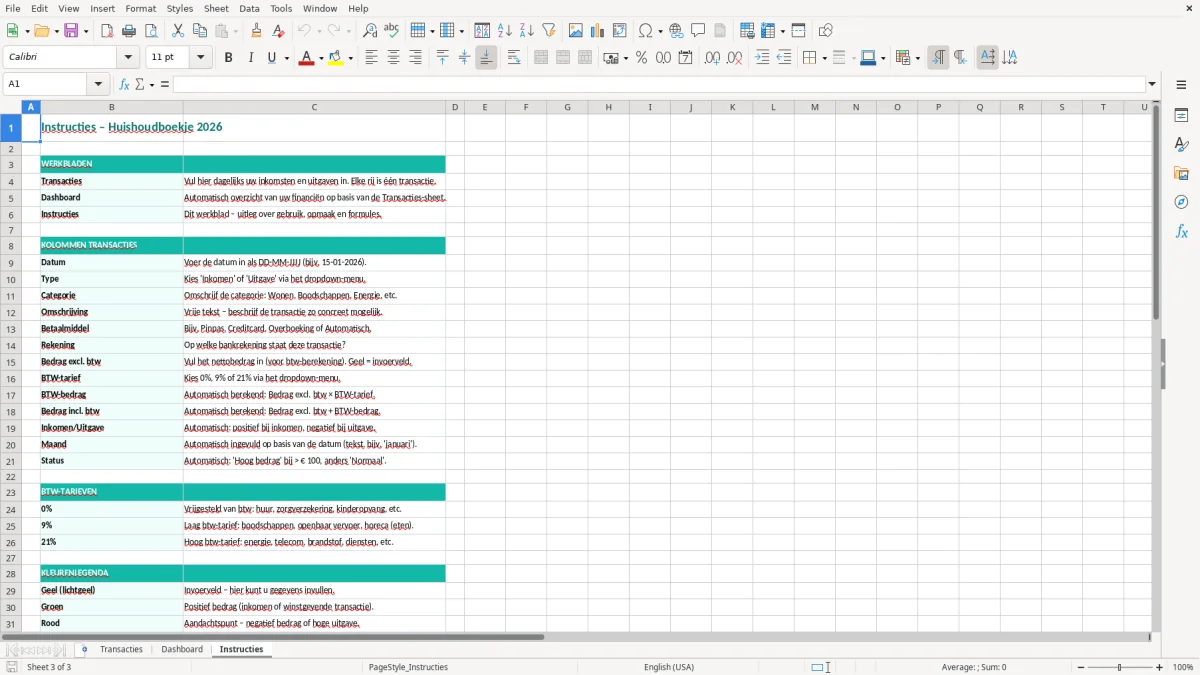The image size is (1200, 675).
Task: Insert a pivot table
Action: (x=620, y=31)
